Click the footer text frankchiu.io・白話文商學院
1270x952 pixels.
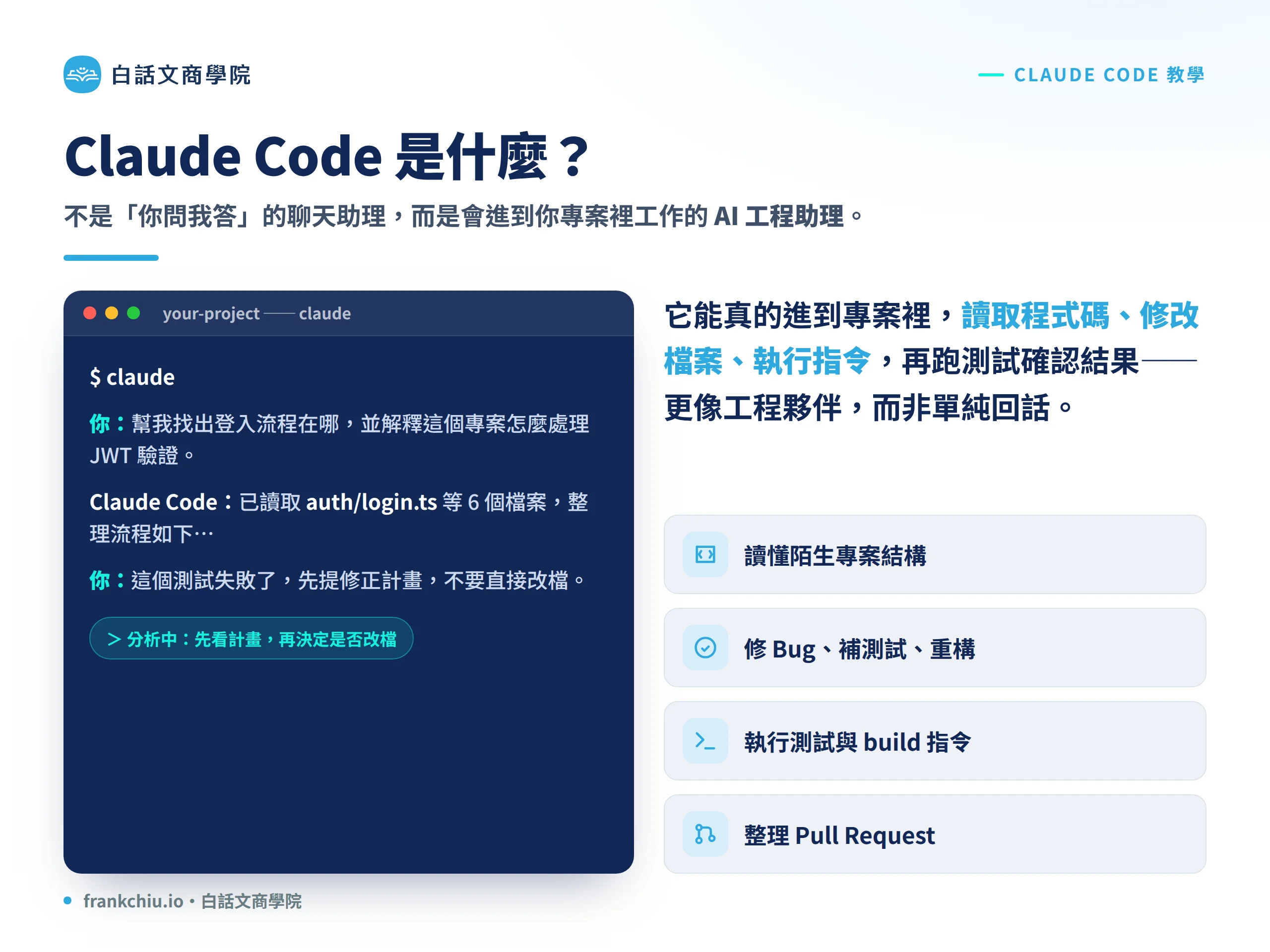tap(192, 901)
